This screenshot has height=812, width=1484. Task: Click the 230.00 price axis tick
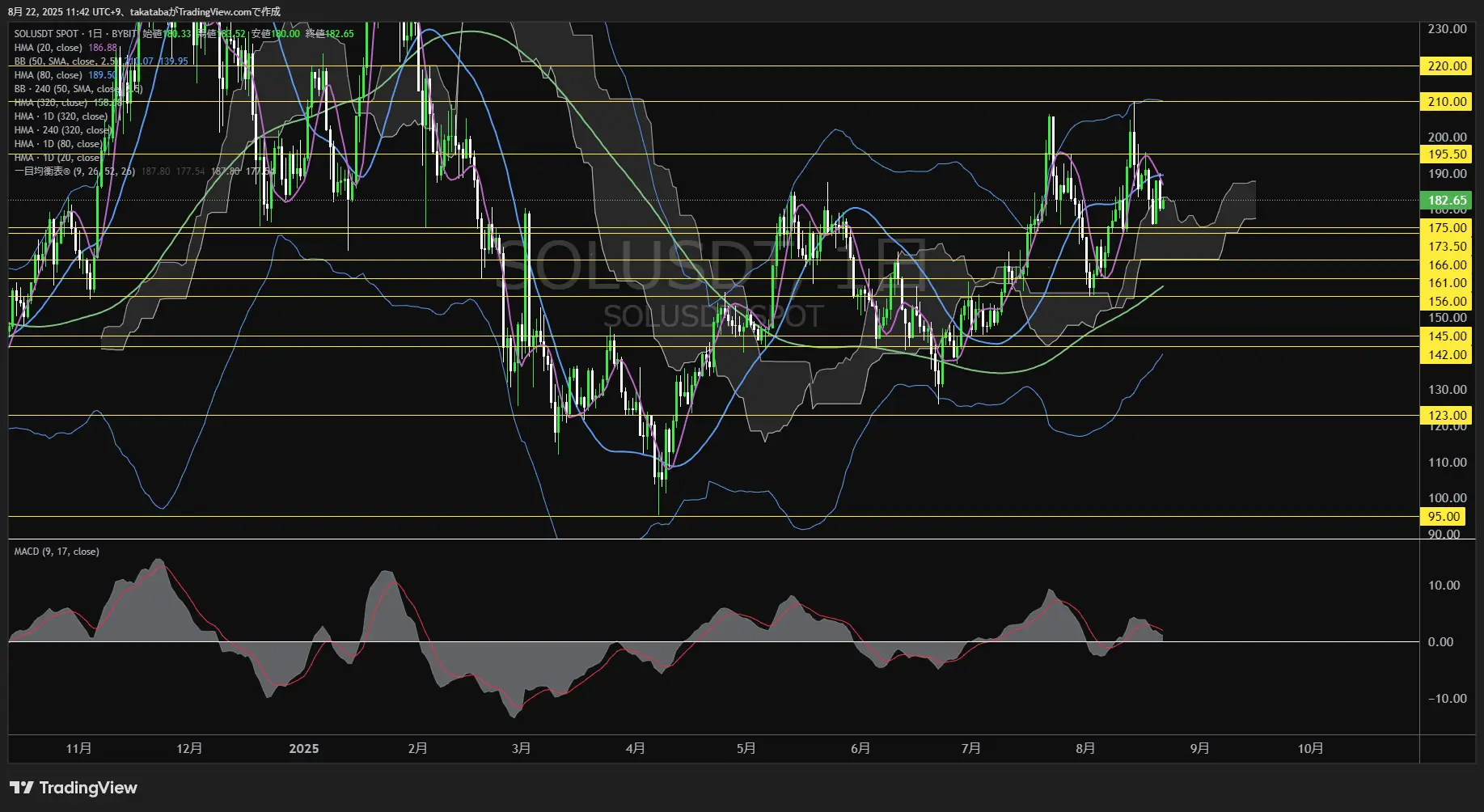(1447, 29)
